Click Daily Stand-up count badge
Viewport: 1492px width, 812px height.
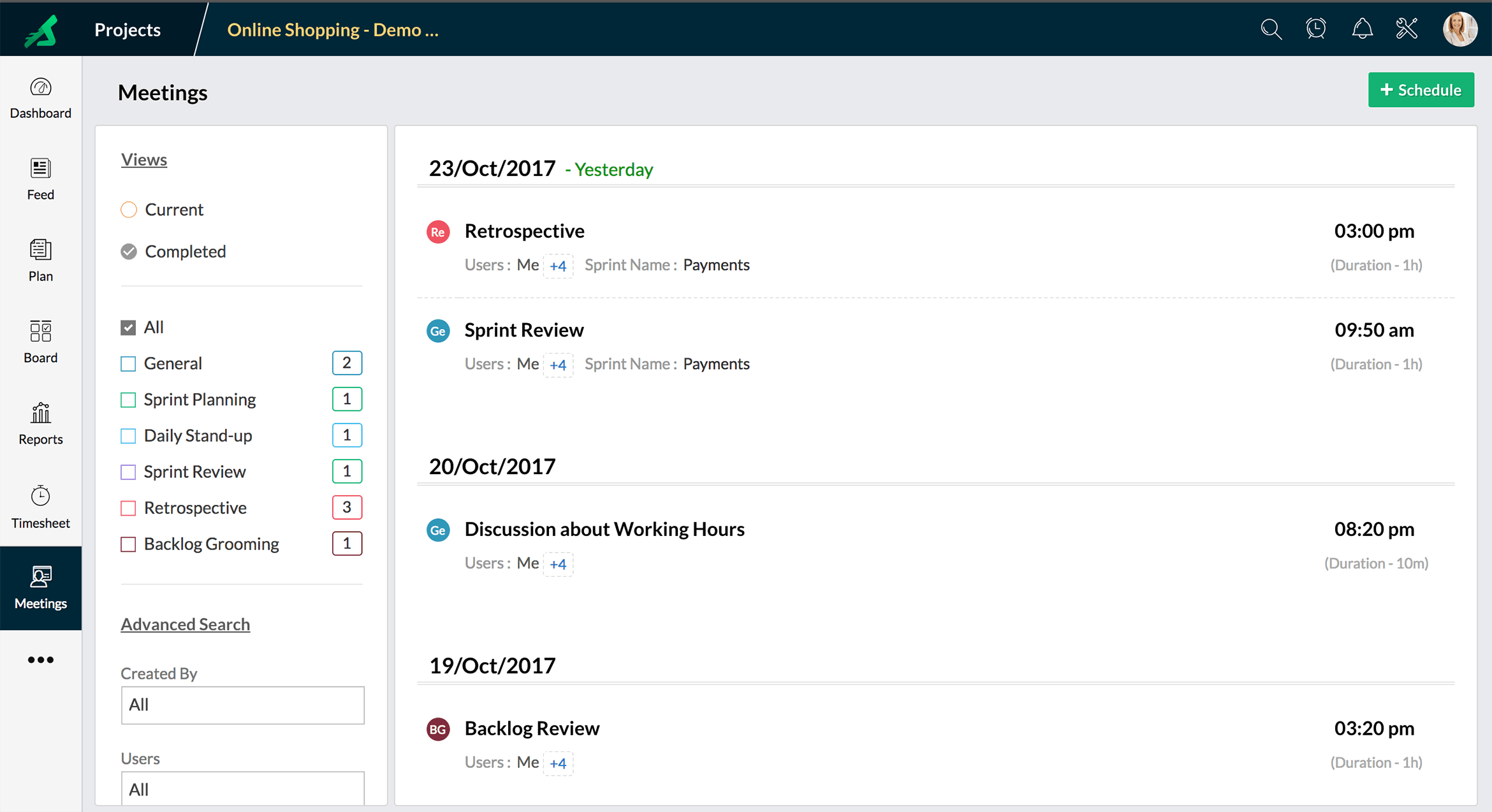point(347,435)
